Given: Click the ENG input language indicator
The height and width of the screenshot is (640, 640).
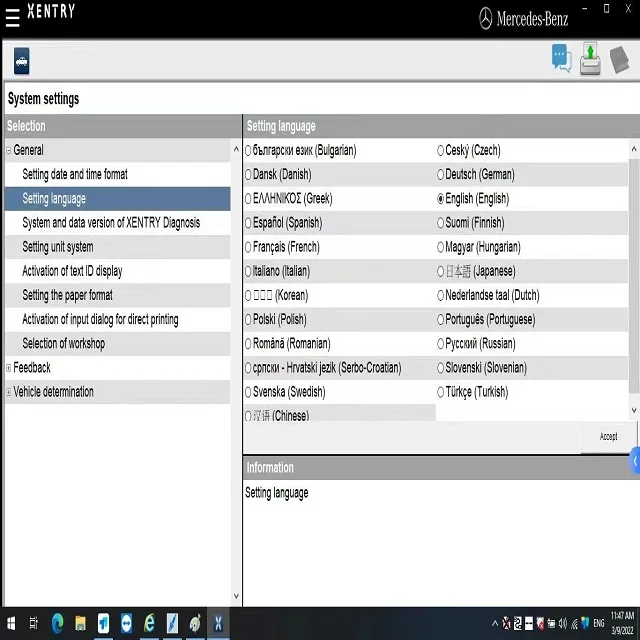Looking at the screenshot, I should pyautogui.click(x=599, y=623).
